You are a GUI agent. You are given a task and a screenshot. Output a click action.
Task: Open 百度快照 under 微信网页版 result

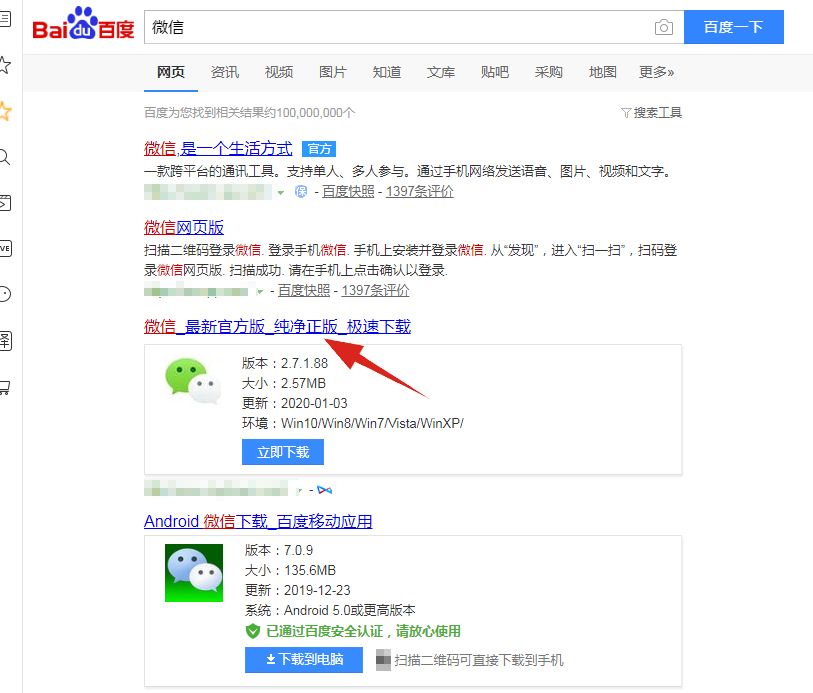pos(304,291)
